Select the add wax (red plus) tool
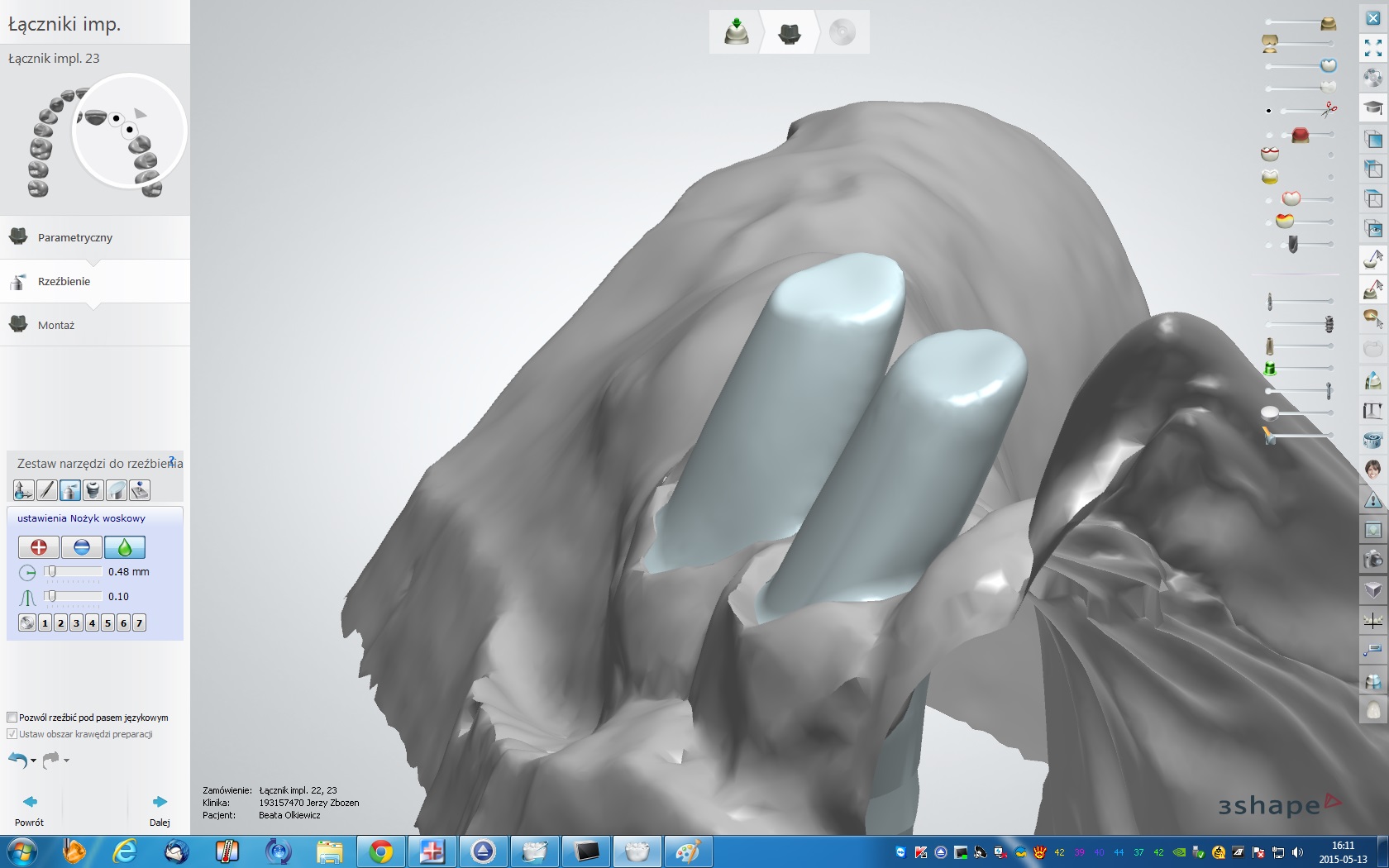 pos(38,547)
